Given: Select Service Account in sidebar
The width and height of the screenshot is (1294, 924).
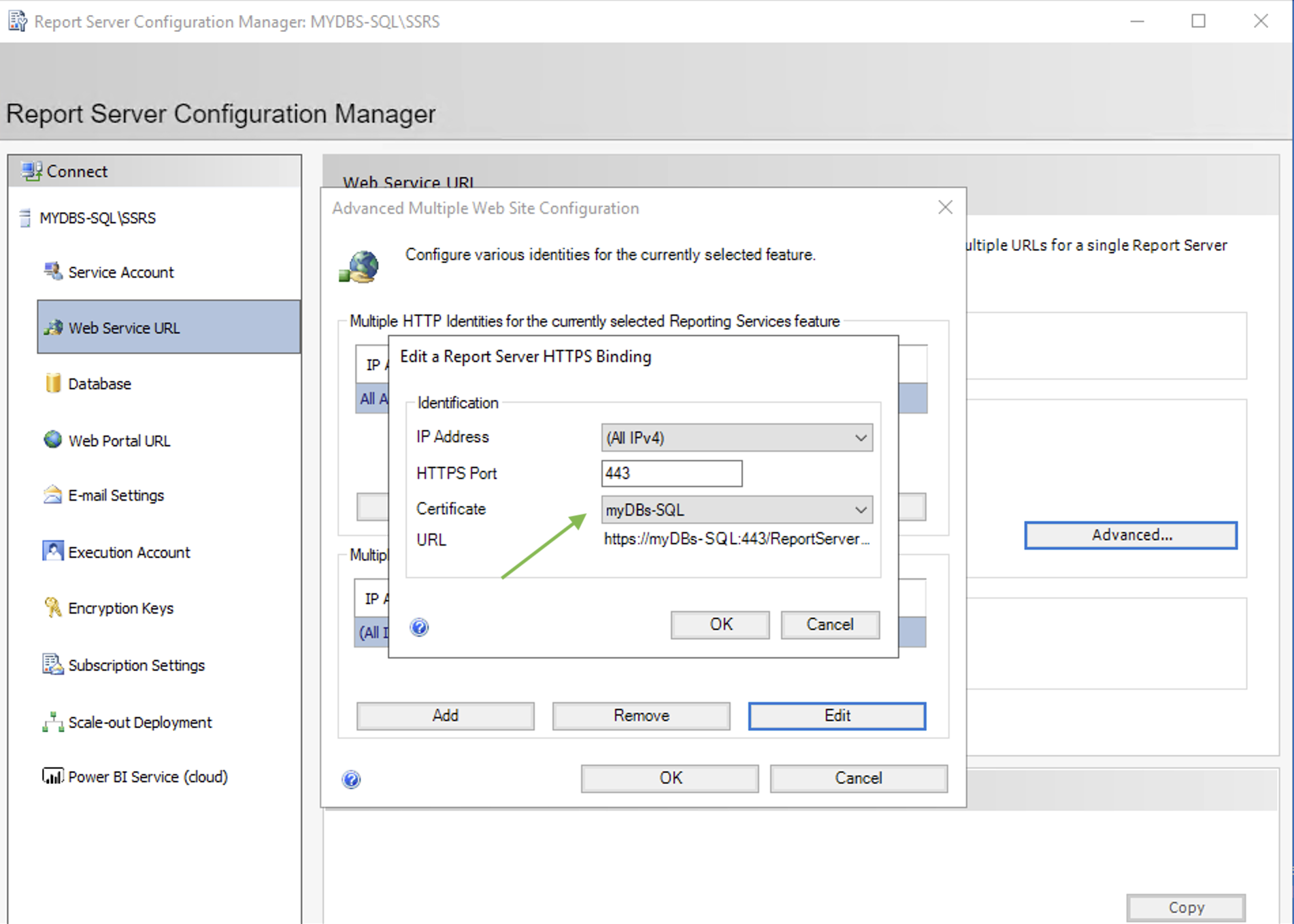Looking at the screenshot, I should [121, 272].
